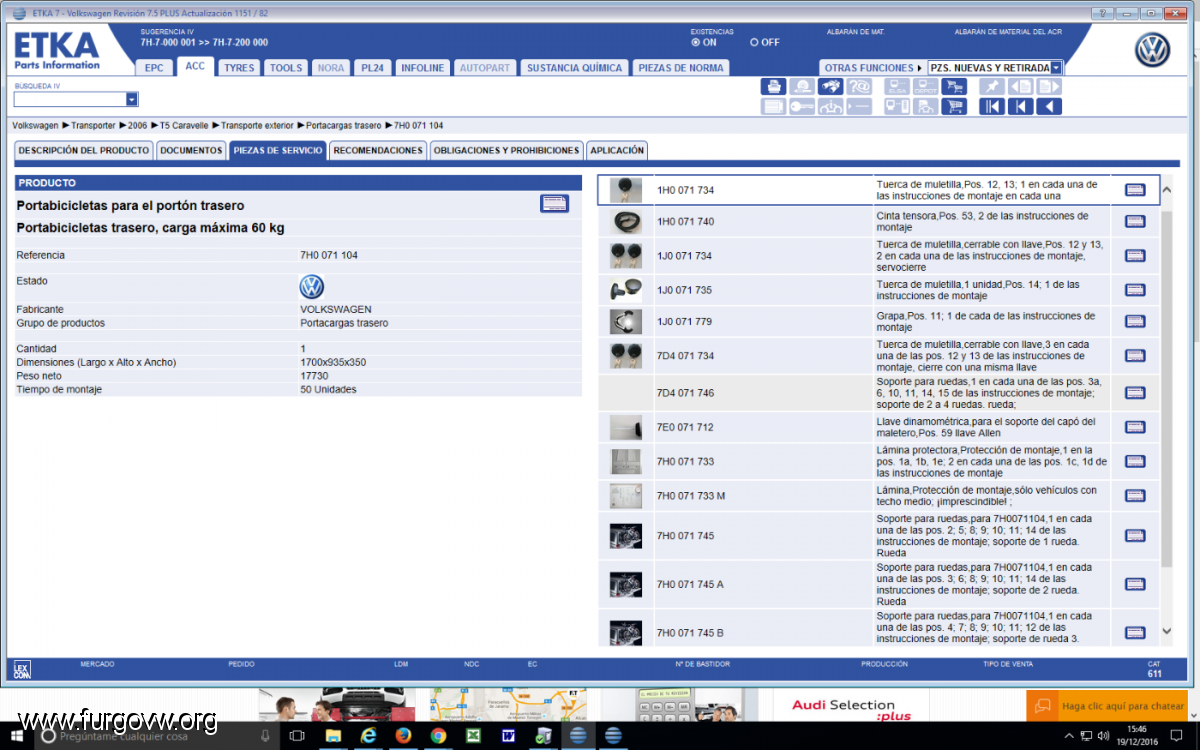Open the Búsqueda IV dropdown
This screenshot has width=1200, height=750.
[x=132, y=99]
